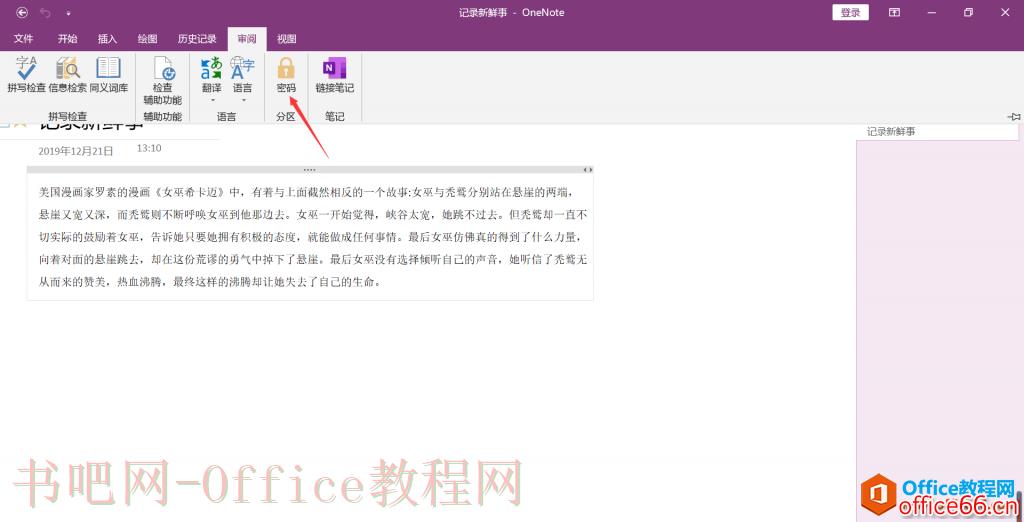Click the back arrow in the title bar
Viewport: 1024px width, 522px height.
(x=22, y=12)
